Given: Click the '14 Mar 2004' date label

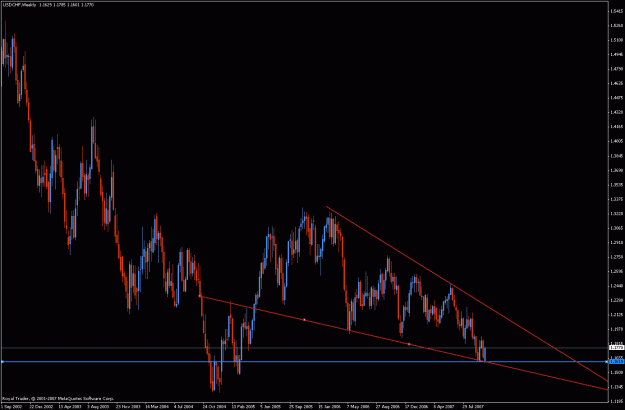Looking at the screenshot, I should pyautogui.click(x=156, y=407).
